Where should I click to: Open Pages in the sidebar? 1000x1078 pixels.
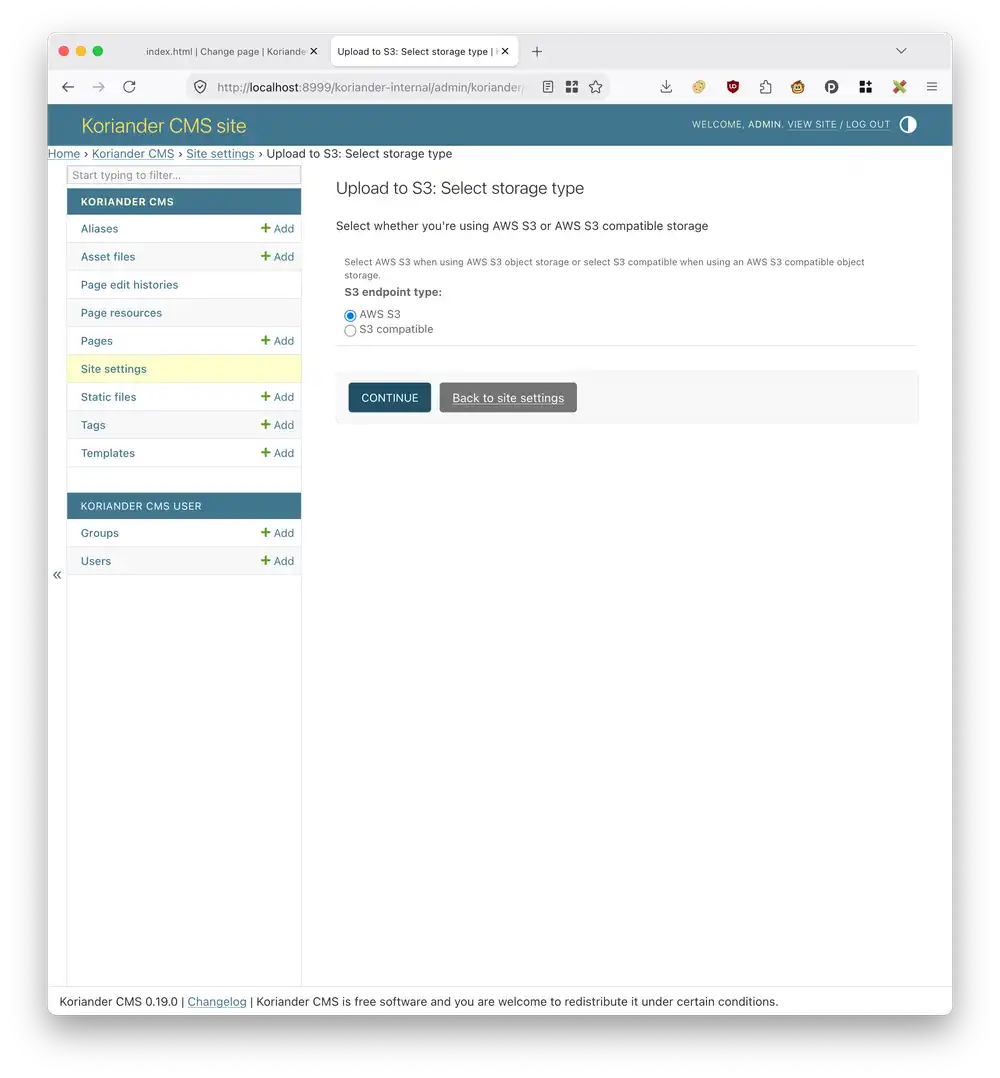point(97,342)
